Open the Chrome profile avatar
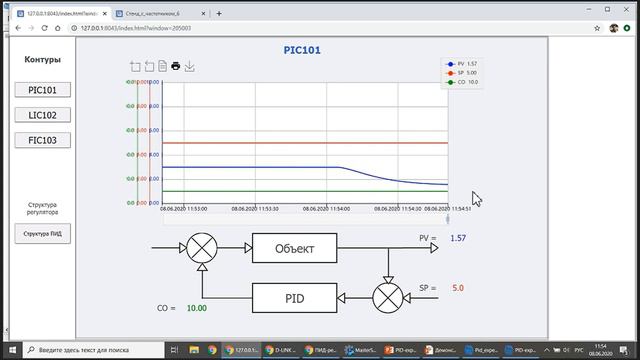 pos(613,28)
